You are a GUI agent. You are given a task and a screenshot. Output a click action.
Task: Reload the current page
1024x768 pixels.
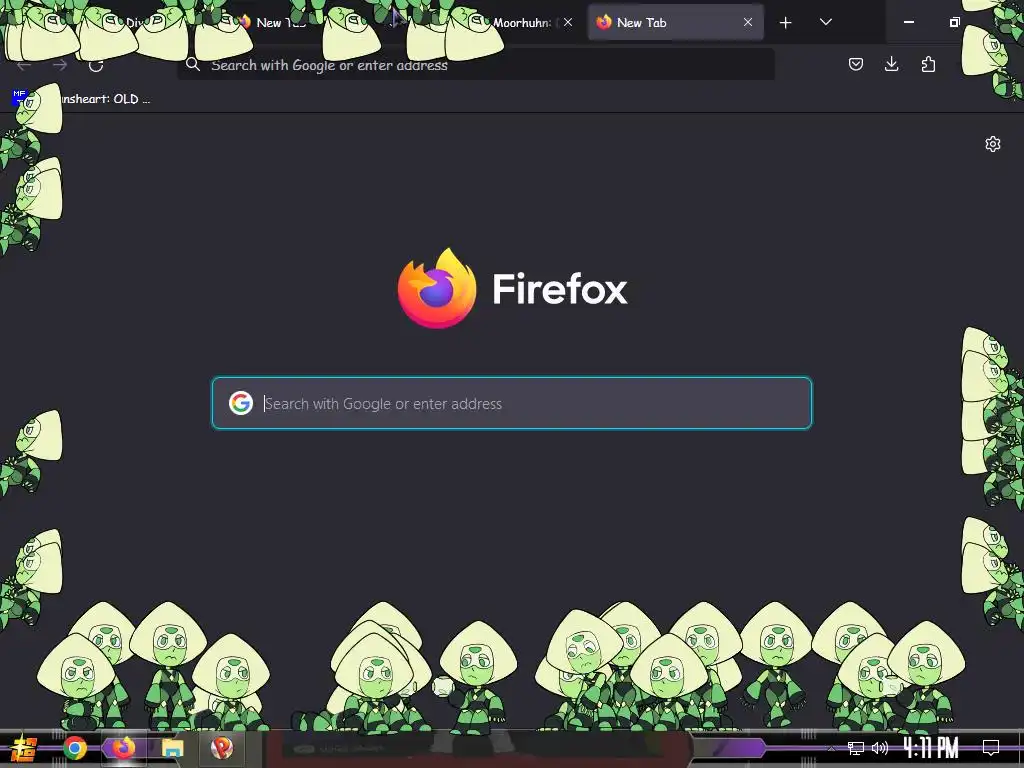pyautogui.click(x=96, y=65)
